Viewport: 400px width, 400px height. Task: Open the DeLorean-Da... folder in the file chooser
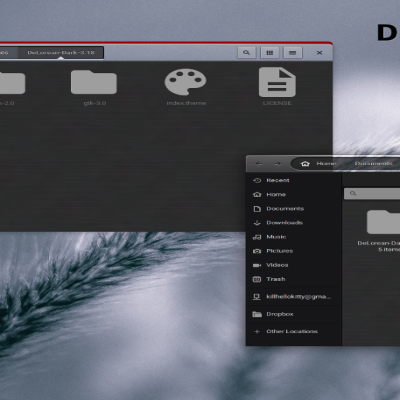click(383, 222)
